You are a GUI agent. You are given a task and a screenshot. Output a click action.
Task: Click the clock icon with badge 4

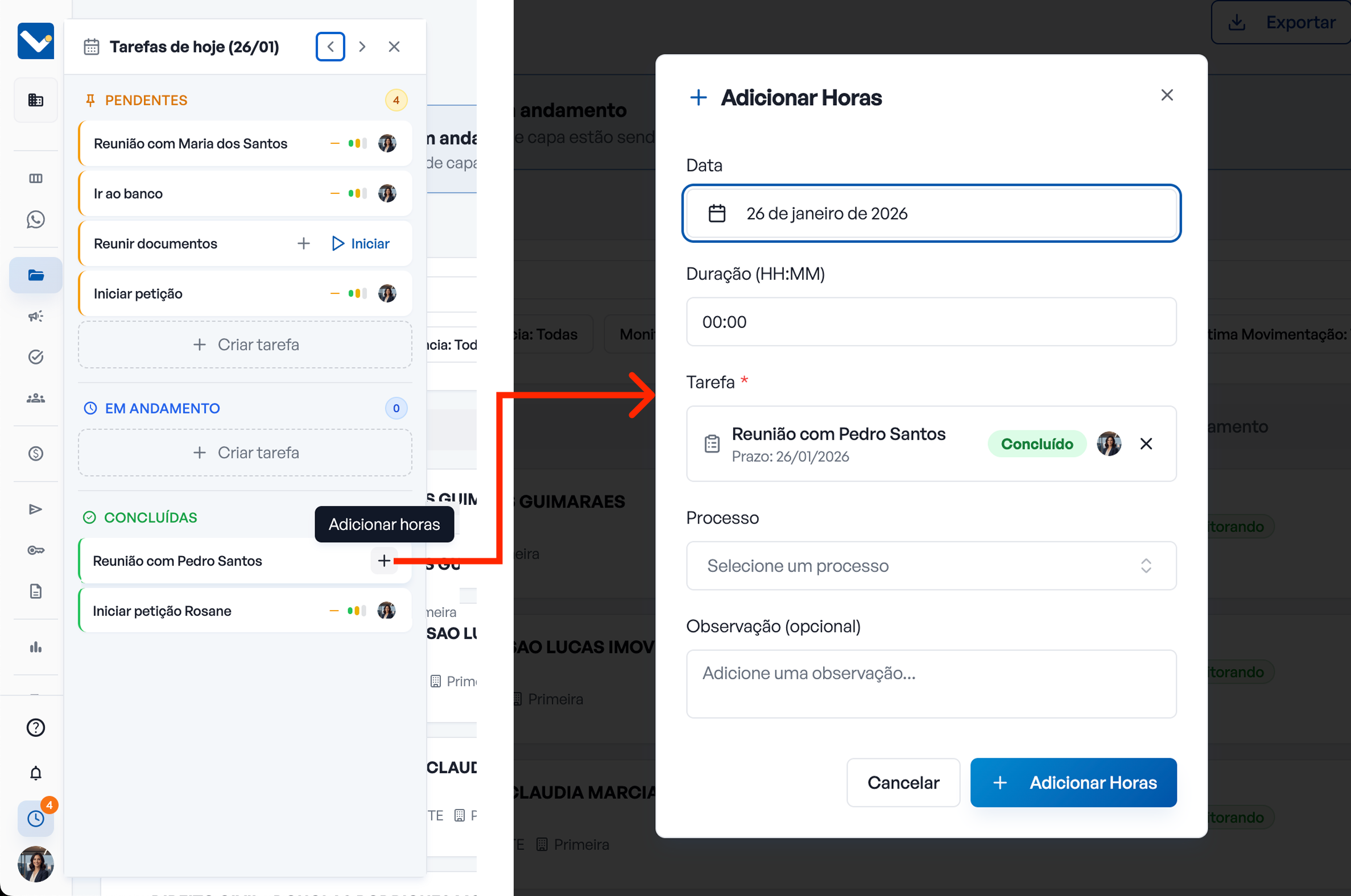[x=35, y=818]
